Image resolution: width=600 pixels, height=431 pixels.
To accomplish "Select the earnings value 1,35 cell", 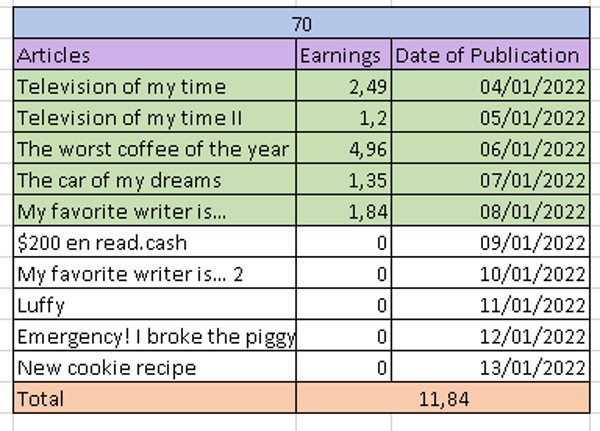I will click(x=344, y=180).
